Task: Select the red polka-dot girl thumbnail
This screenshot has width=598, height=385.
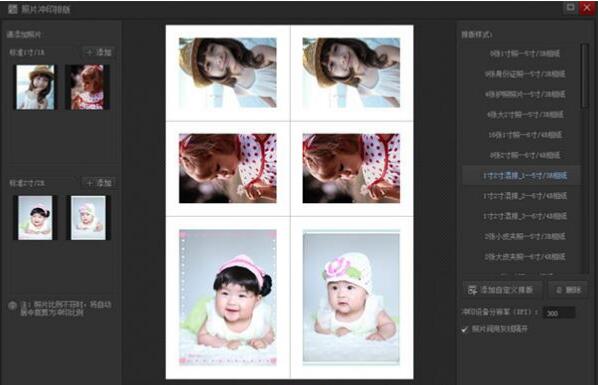Action: click(x=87, y=87)
